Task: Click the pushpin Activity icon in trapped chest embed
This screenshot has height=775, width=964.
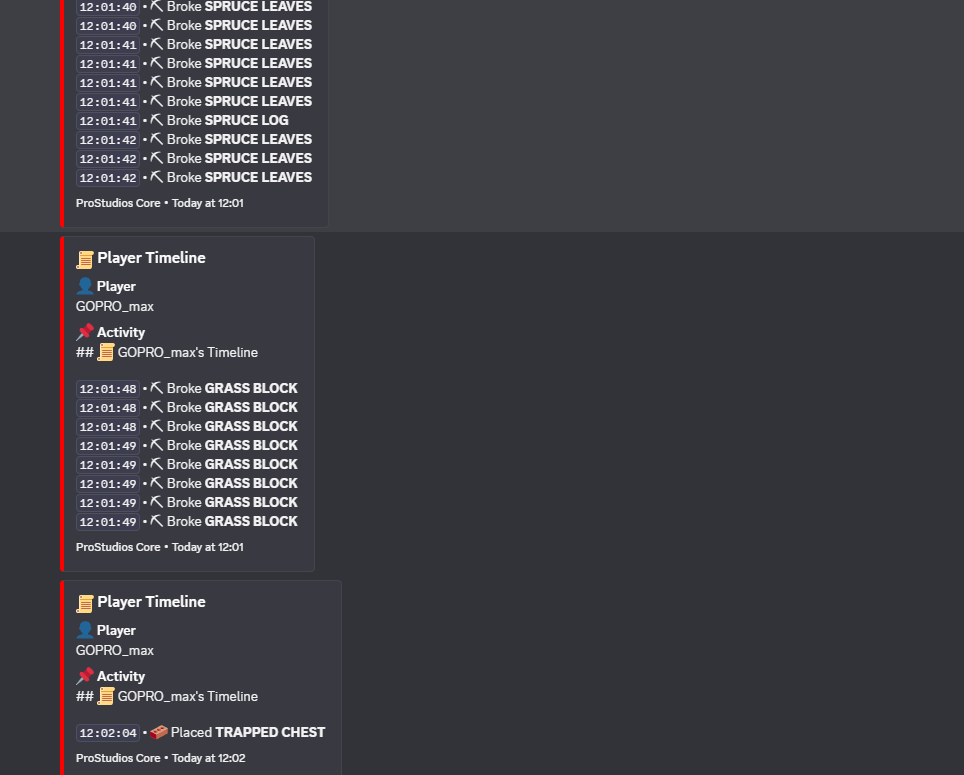Action: pyautogui.click(x=85, y=676)
